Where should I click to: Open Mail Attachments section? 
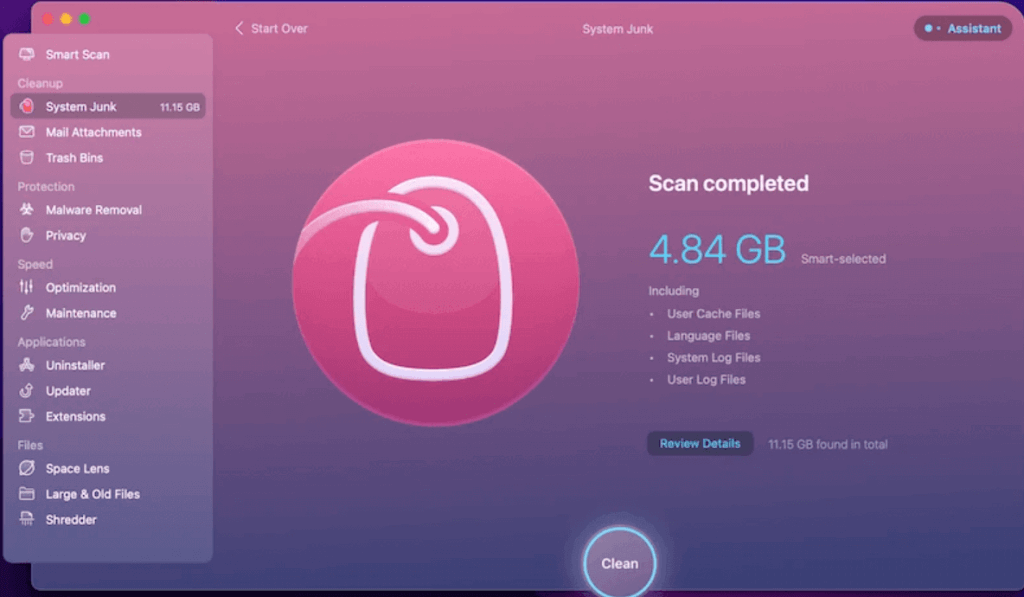[108, 132]
